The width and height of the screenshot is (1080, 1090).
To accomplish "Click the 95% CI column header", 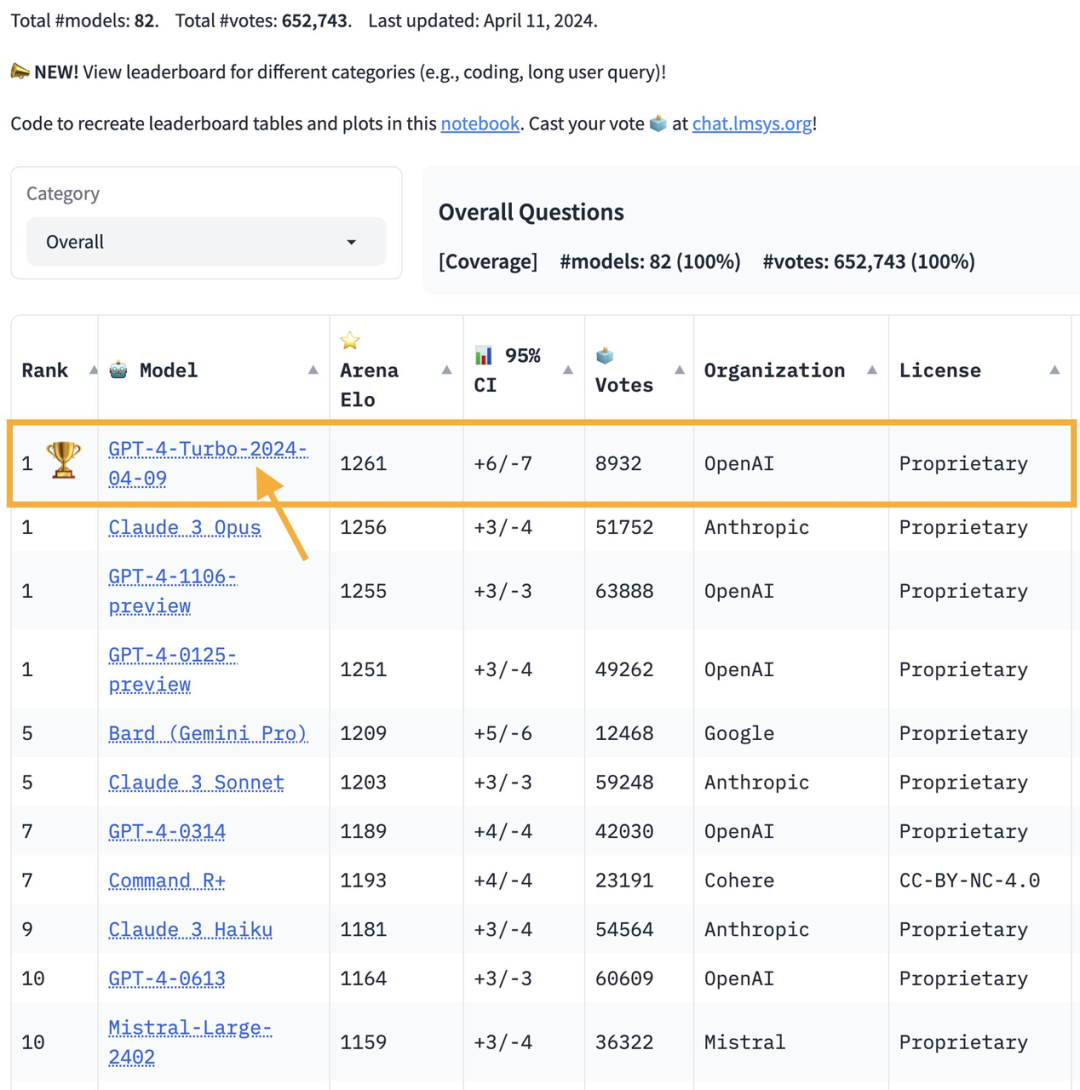I will click(507, 370).
